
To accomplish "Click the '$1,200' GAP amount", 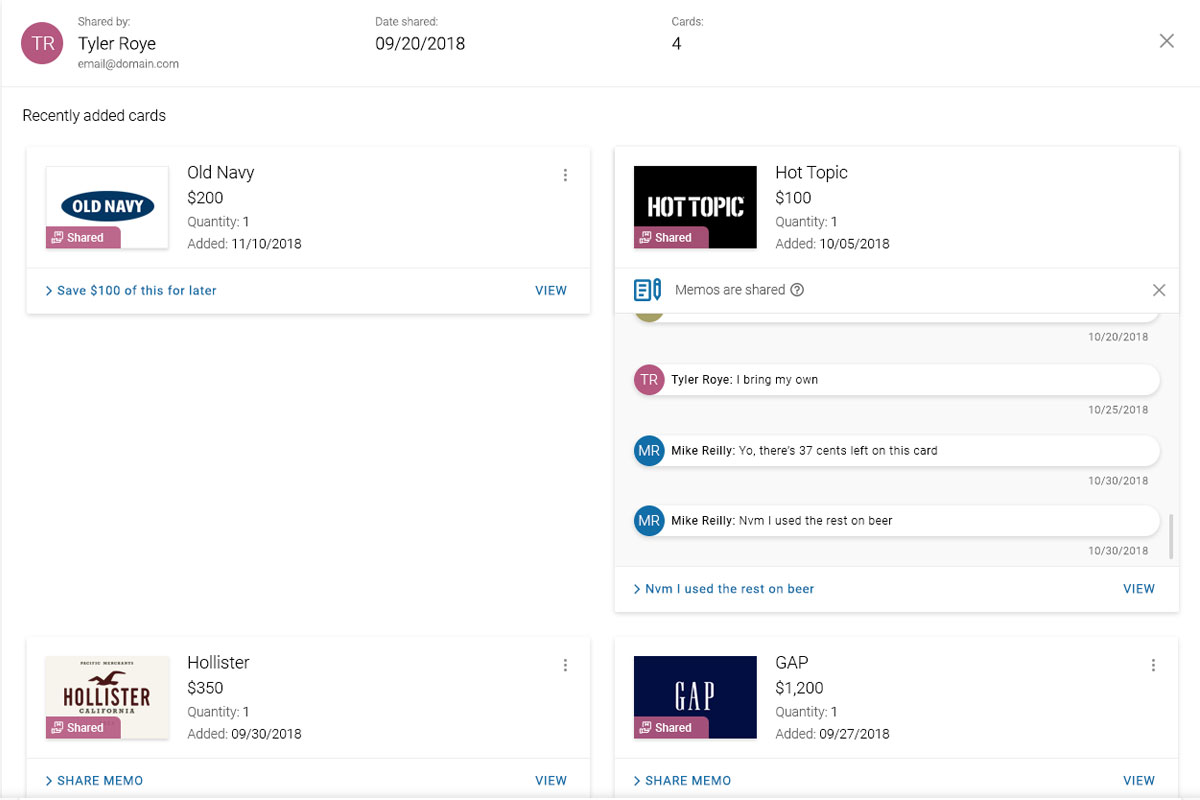I will click(799, 688).
